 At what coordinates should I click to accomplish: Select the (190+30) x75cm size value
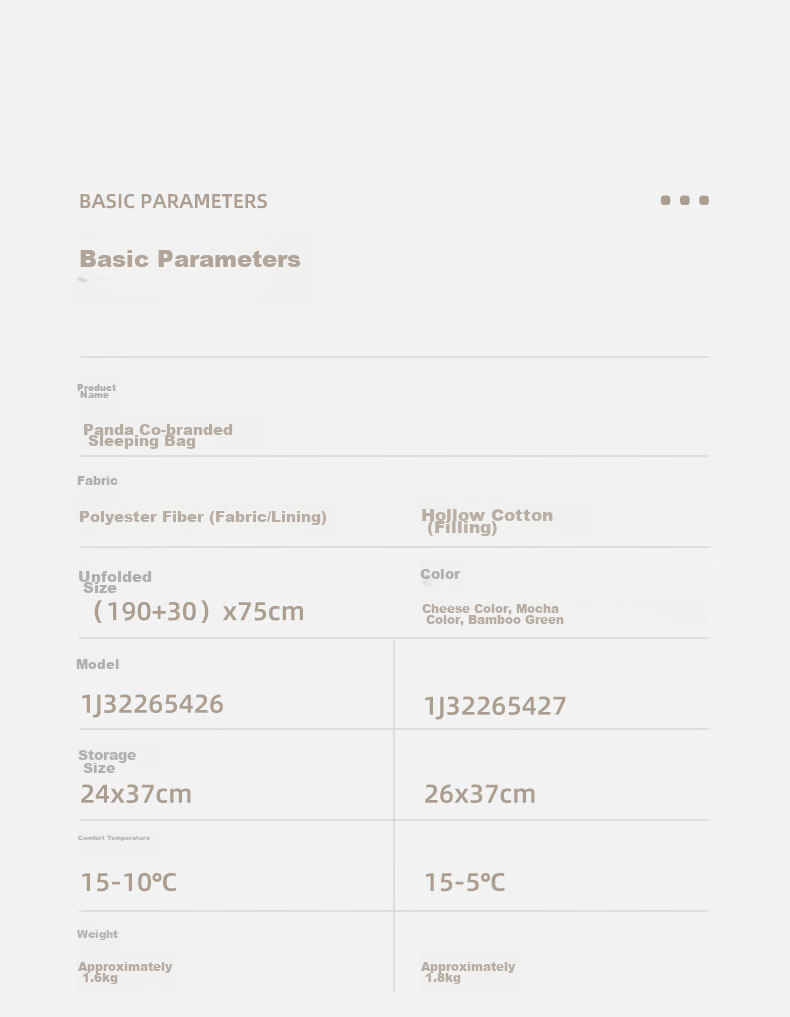point(198,612)
